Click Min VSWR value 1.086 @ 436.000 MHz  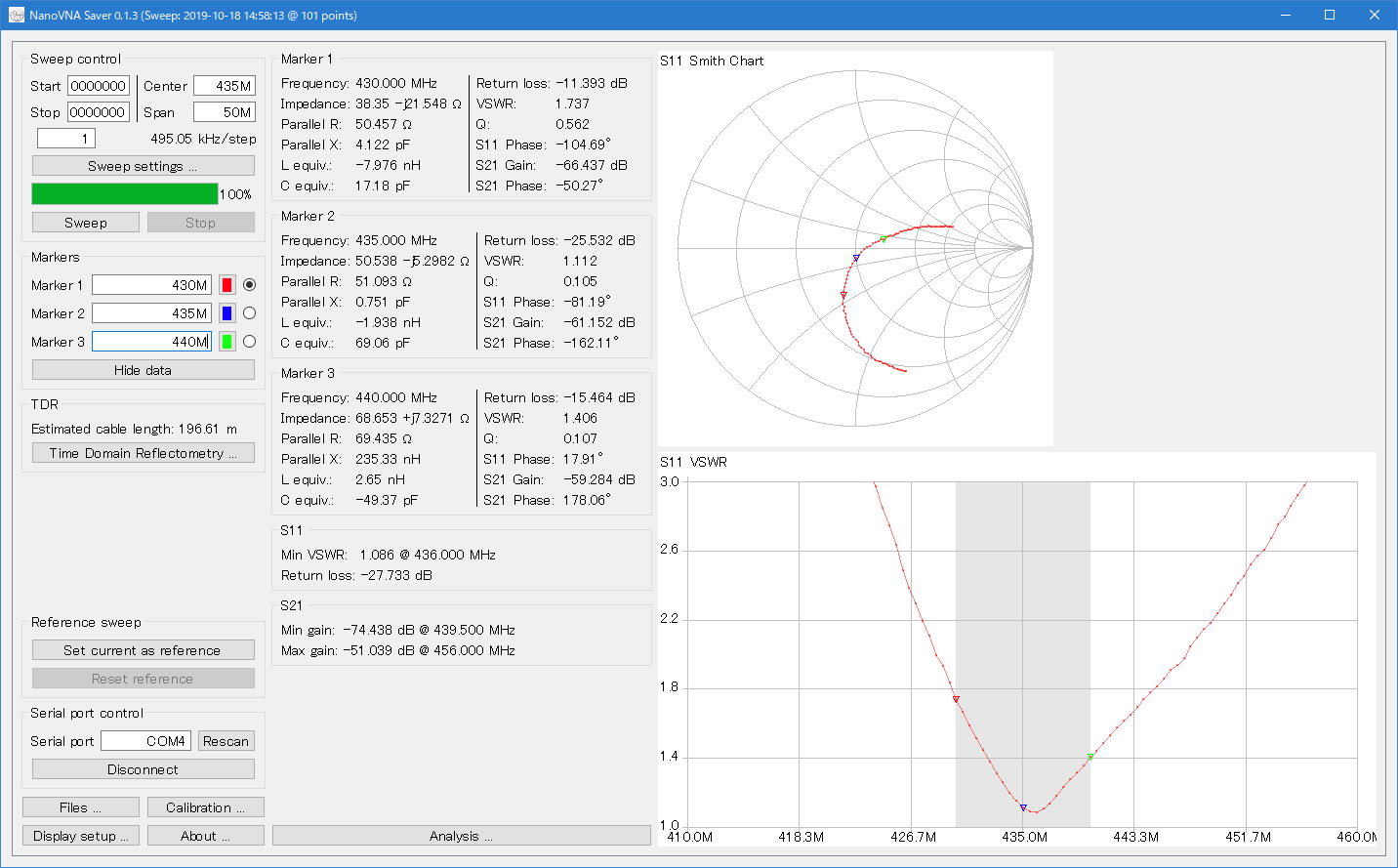(x=428, y=555)
